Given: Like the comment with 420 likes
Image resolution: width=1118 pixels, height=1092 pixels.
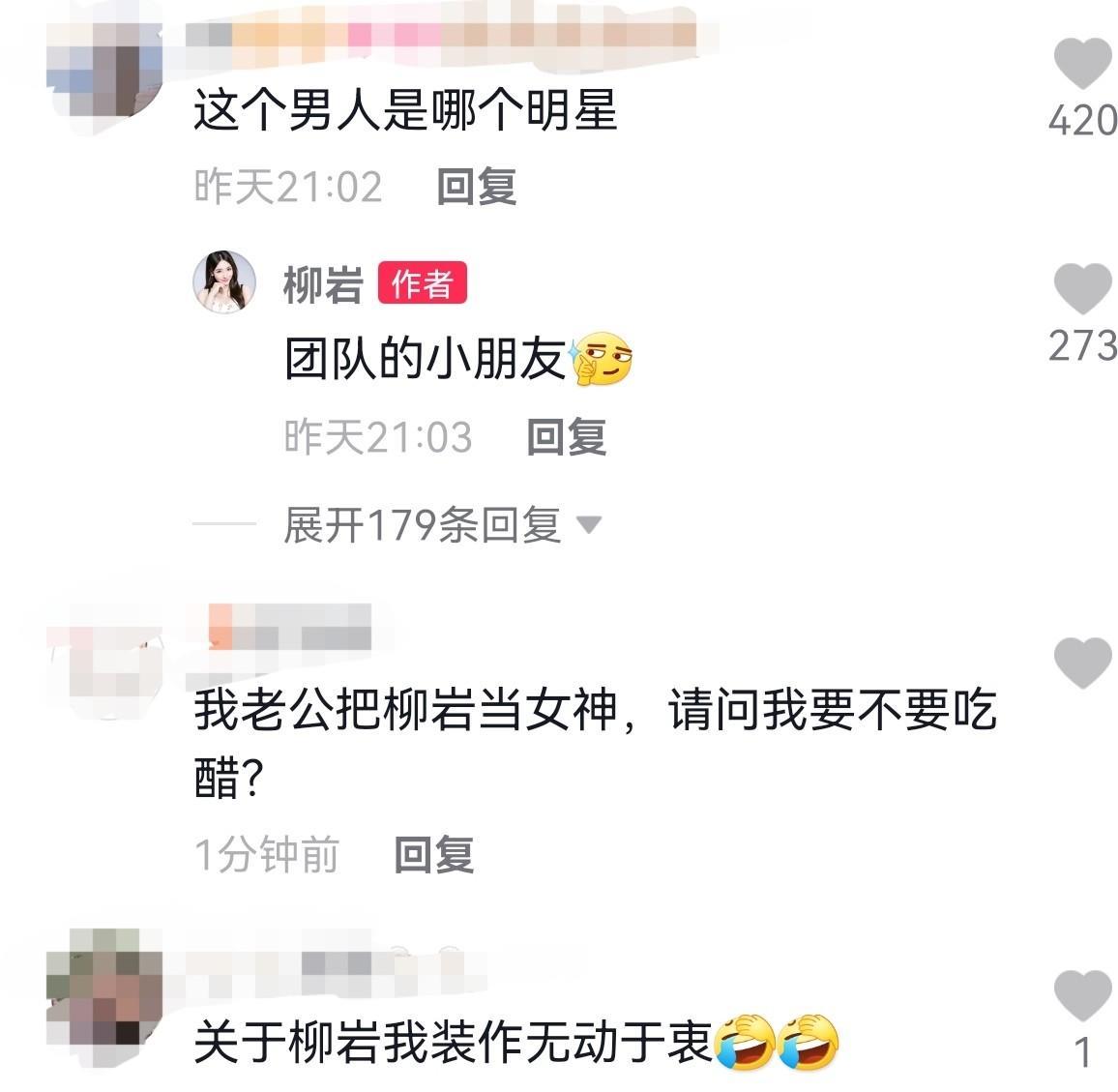Looking at the screenshot, I should pyautogui.click(x=1082, y=64).
